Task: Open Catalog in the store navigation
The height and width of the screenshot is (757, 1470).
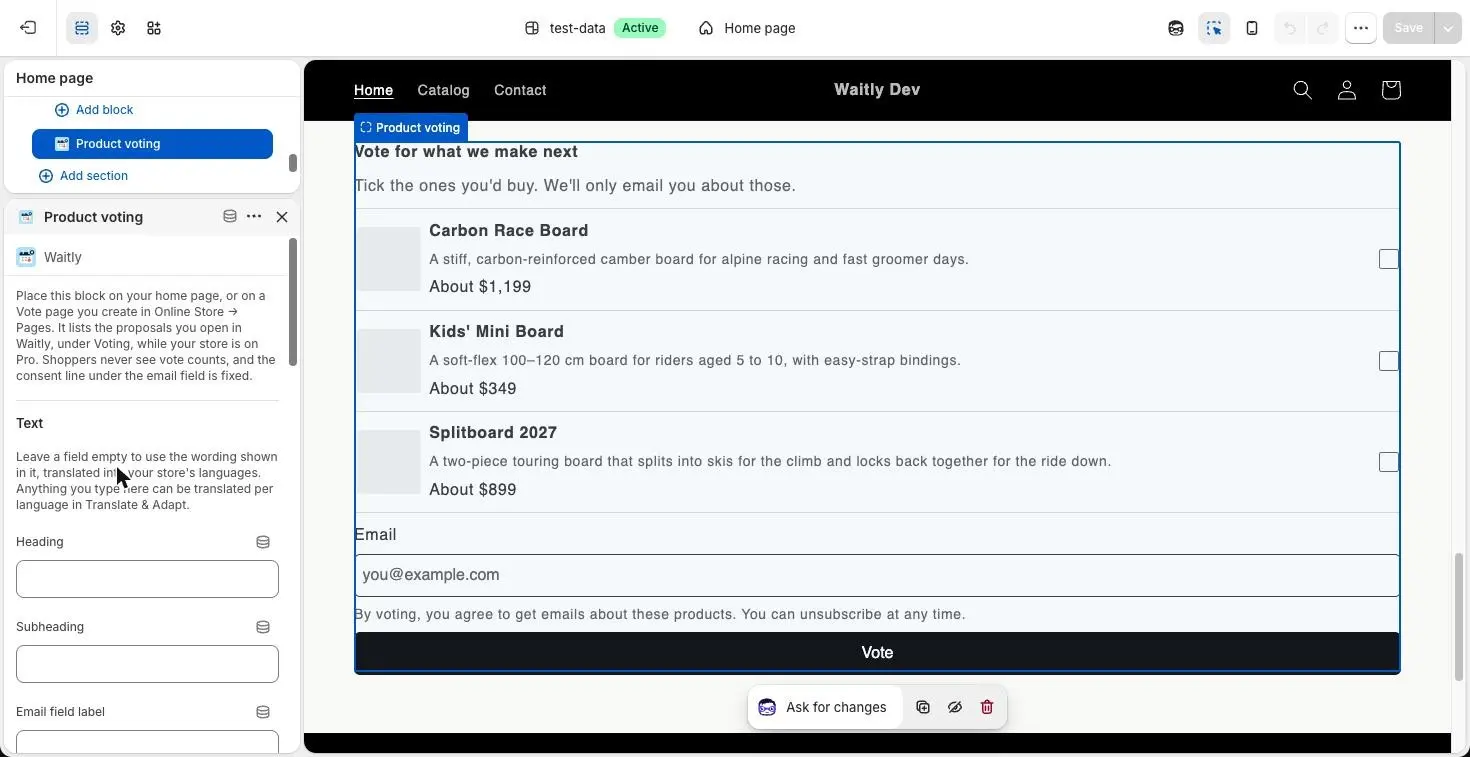Action: (x=443, y=90)
